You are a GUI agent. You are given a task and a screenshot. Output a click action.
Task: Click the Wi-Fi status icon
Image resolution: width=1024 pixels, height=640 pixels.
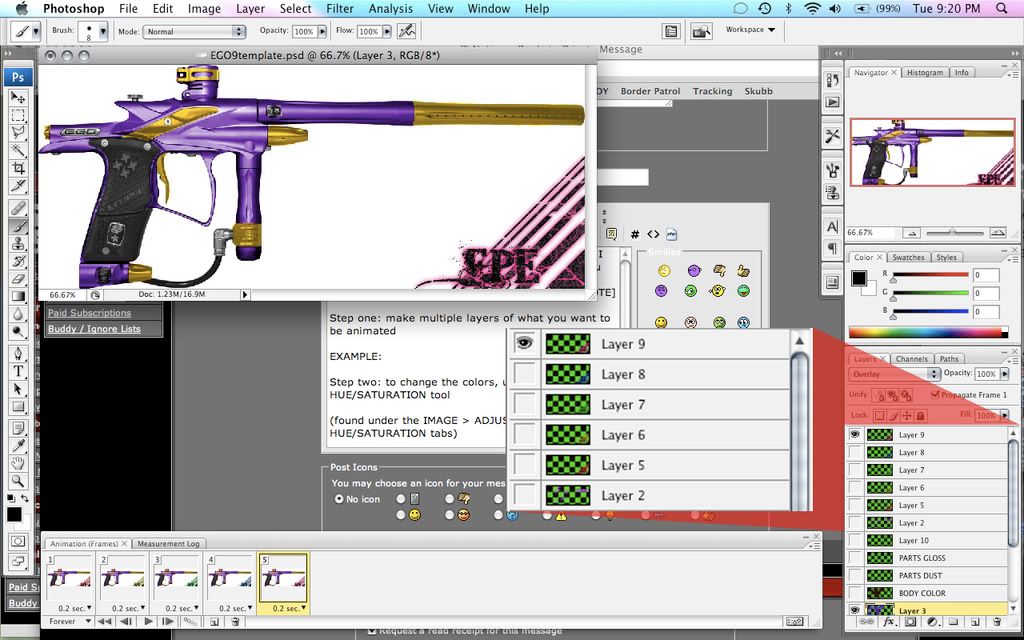(x=812, y=8)
